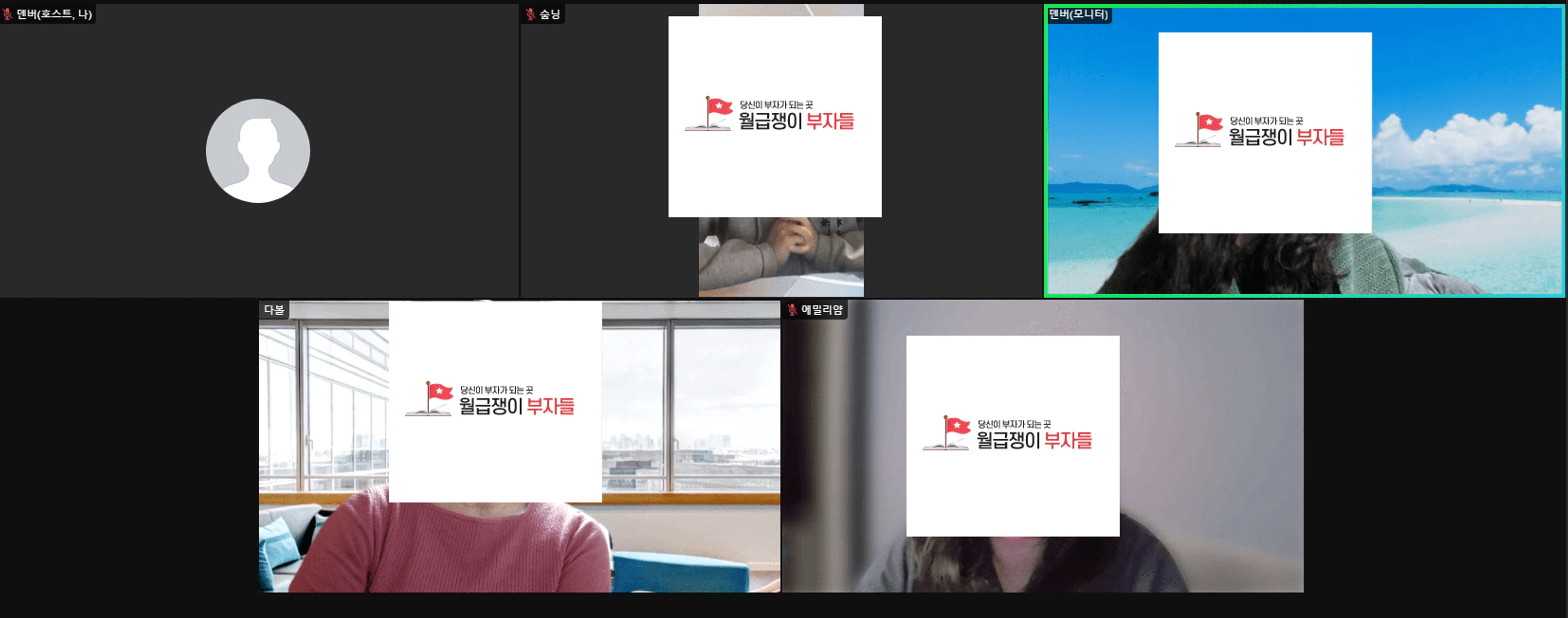Click 월급쟁이 부자들 text in 에밀리얌's tile
Image resolution: width=1568 pixels, height=618 pixels.
coord(1033,440)
